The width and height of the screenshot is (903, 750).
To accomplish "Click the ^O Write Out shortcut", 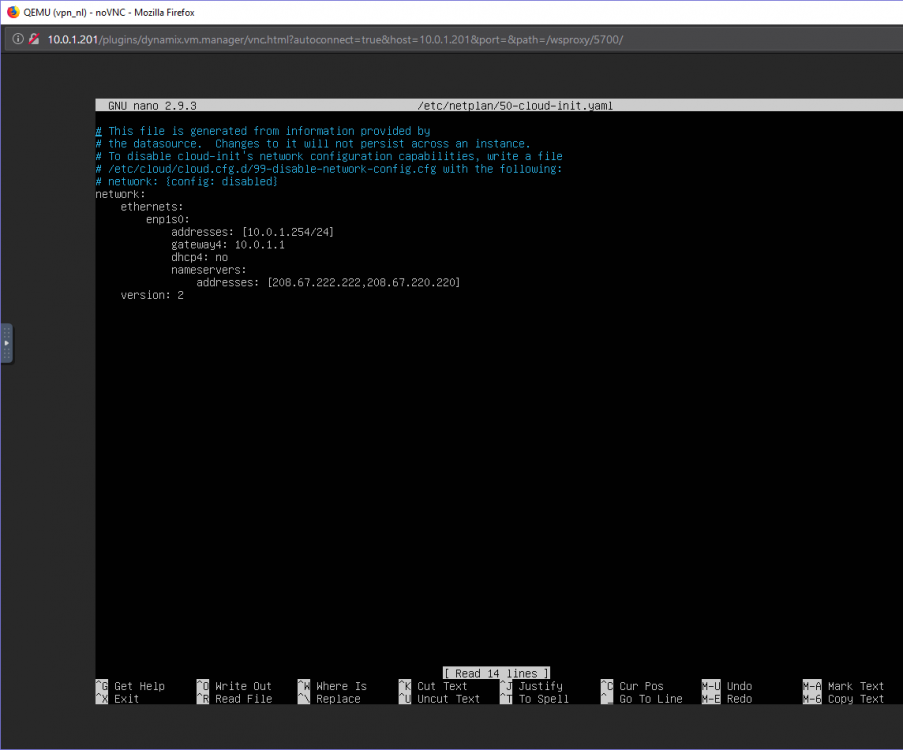I will coord(234,686).
